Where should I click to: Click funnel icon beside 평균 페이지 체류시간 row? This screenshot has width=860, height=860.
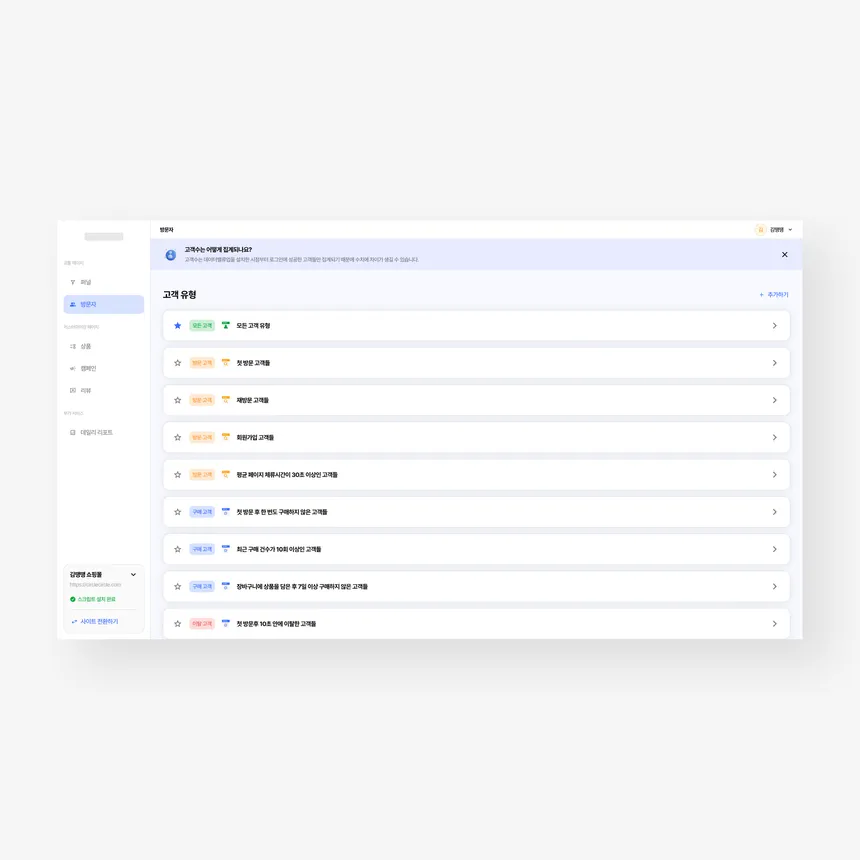click(x=225, y=474)
